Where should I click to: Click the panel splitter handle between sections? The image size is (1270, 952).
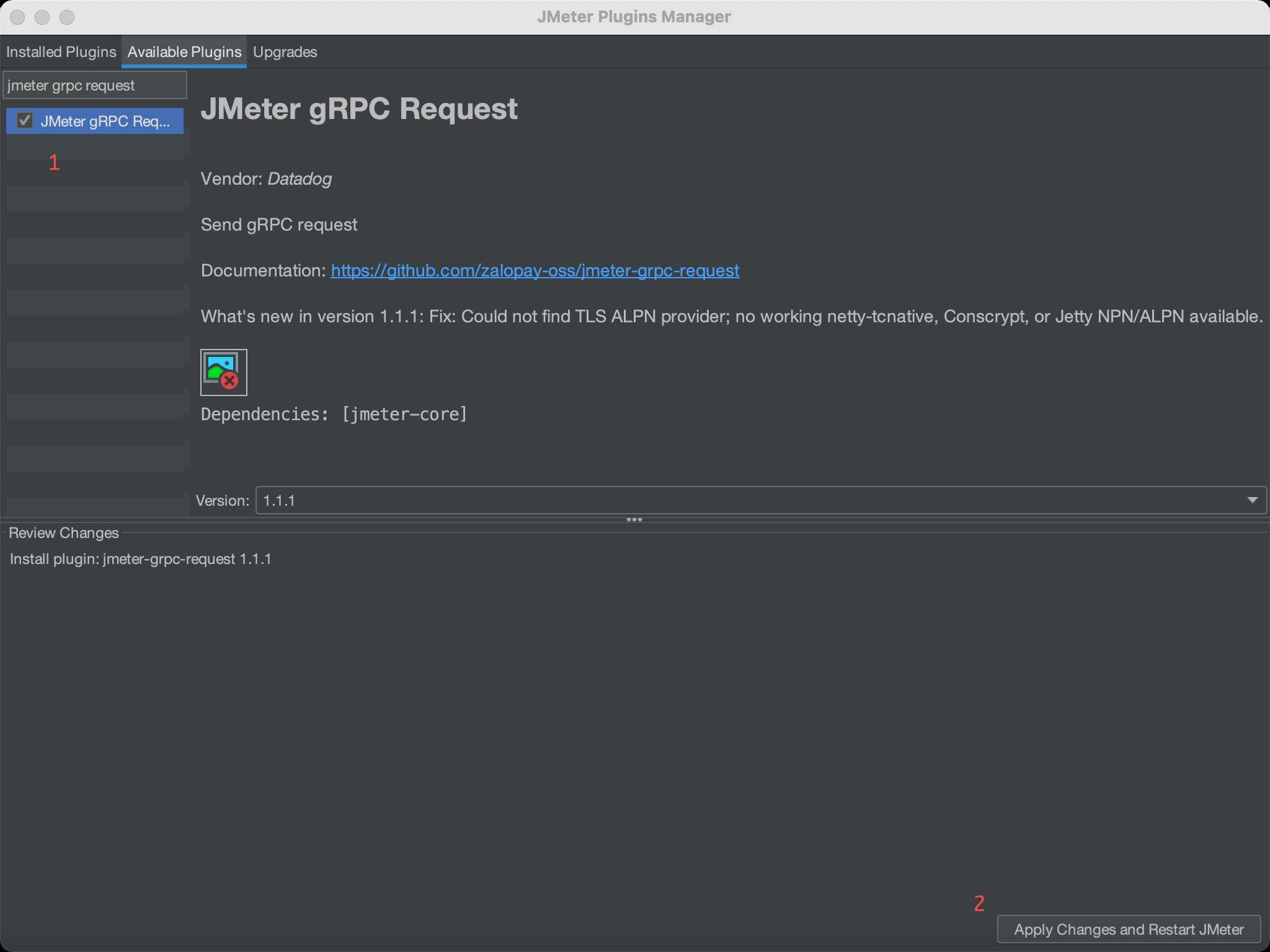tap(635, 520)
